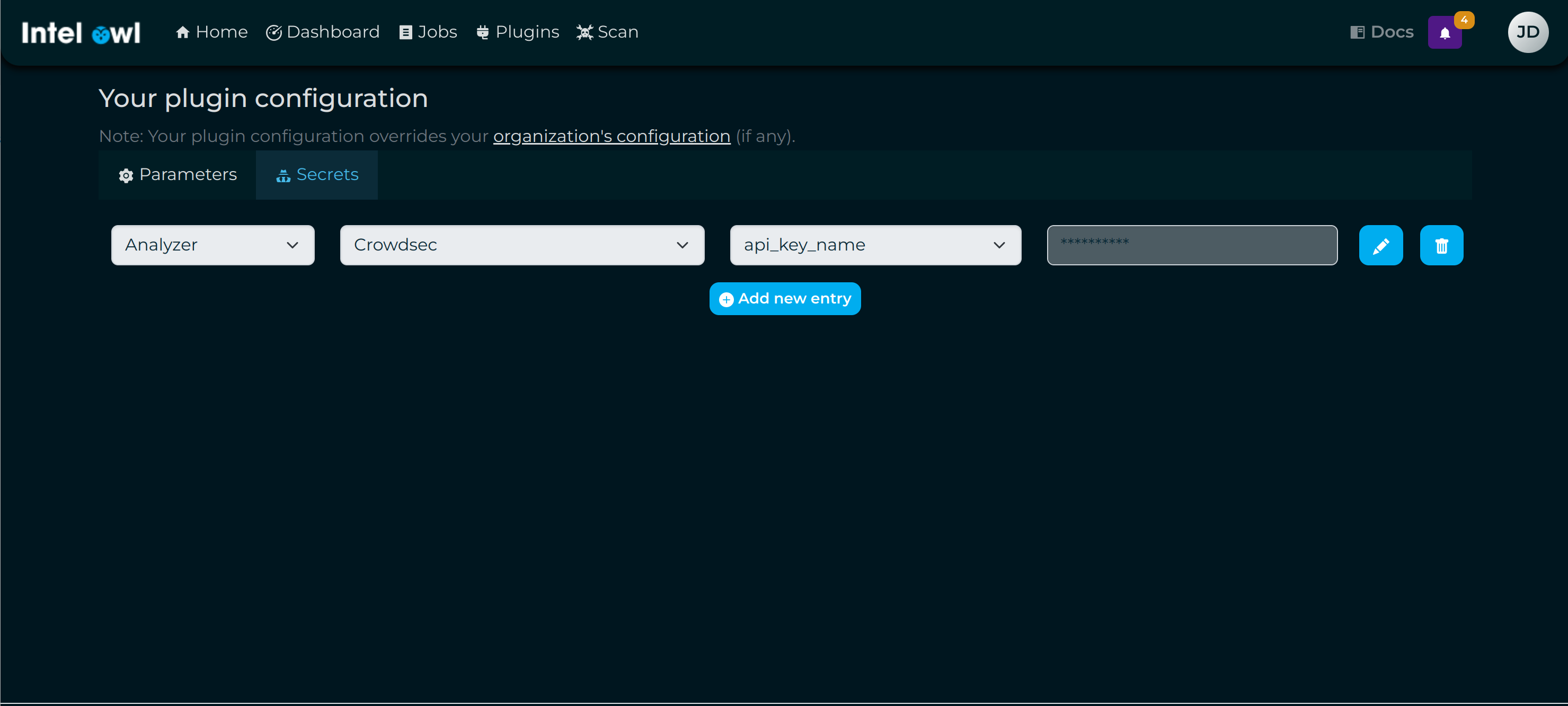
Task: Switch to the Parameters tab
Action: coord(177,175)
